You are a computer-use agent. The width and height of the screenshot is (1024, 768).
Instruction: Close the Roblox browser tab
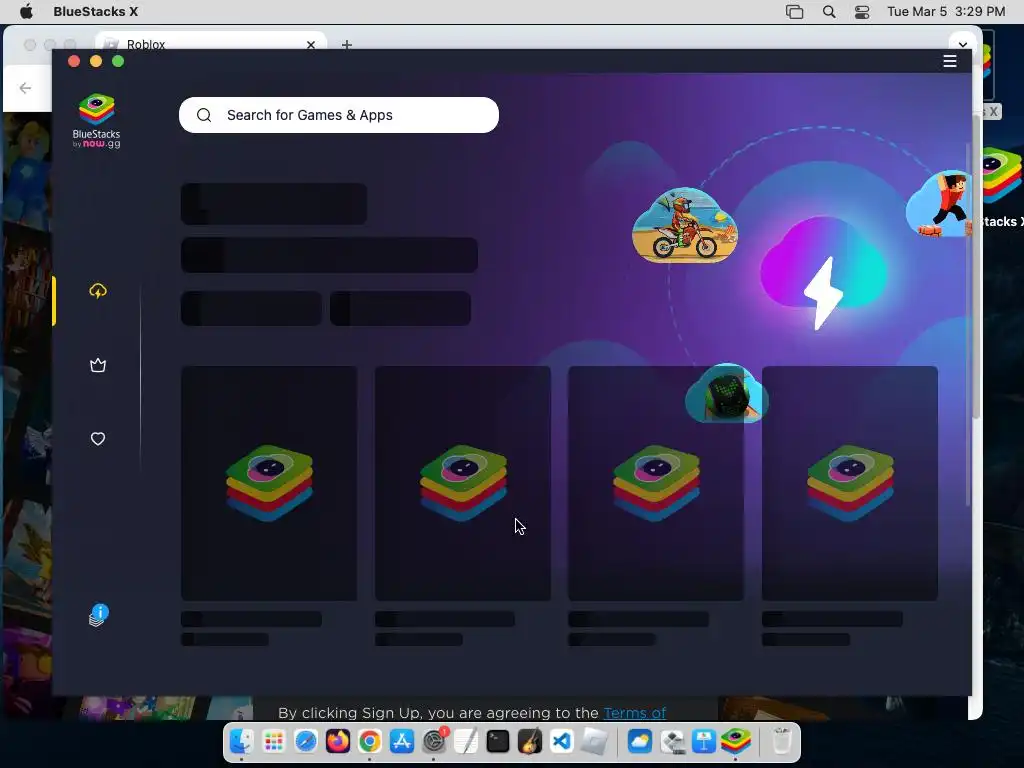tap(311, 44)
